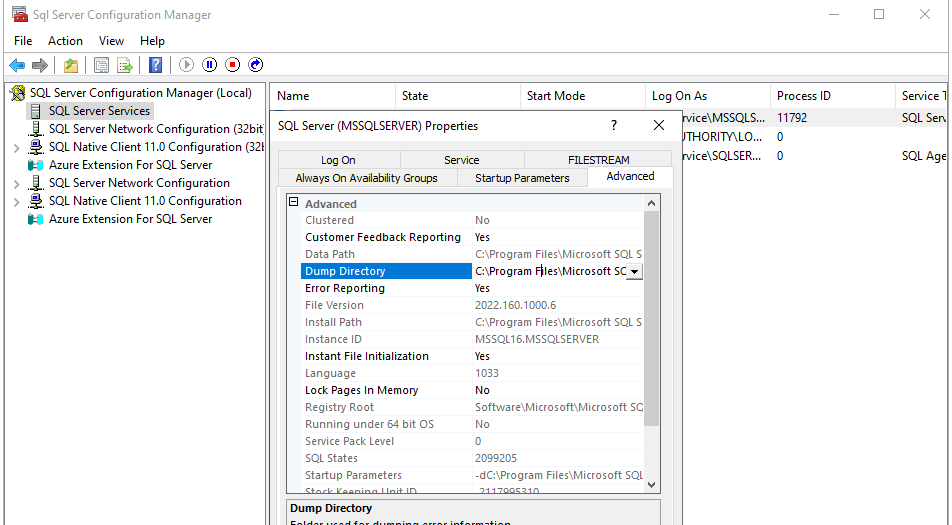The width and height of the screenshot is (952, 525).
Task: Click the Up one level folder icon
Action: (x=71, y=65)
